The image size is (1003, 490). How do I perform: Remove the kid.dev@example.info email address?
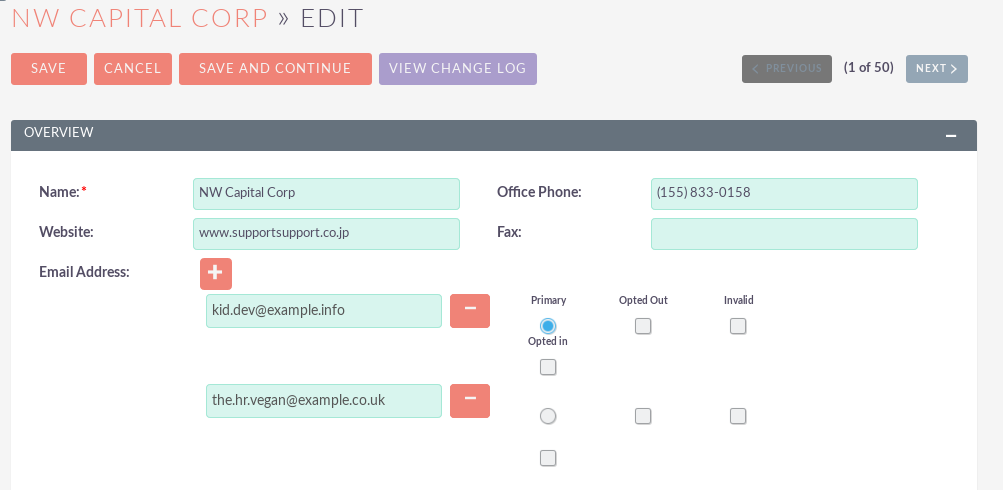click(x=470, y=310)
